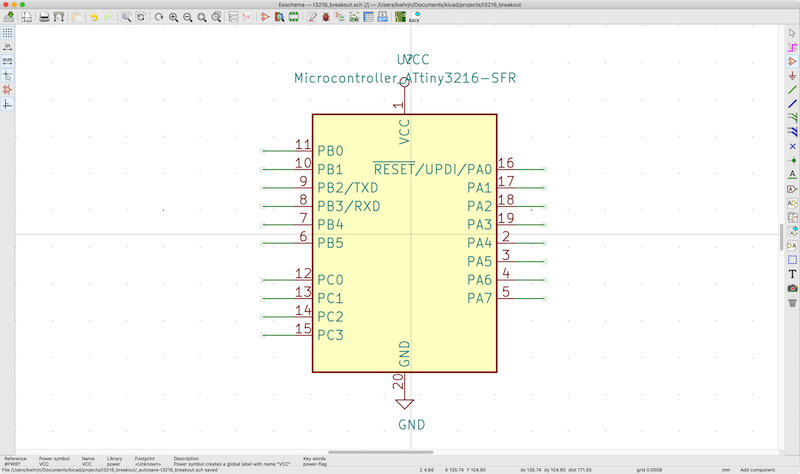Zoom to selection icon
Screen dimensions: 800x474
click(216, 17)
